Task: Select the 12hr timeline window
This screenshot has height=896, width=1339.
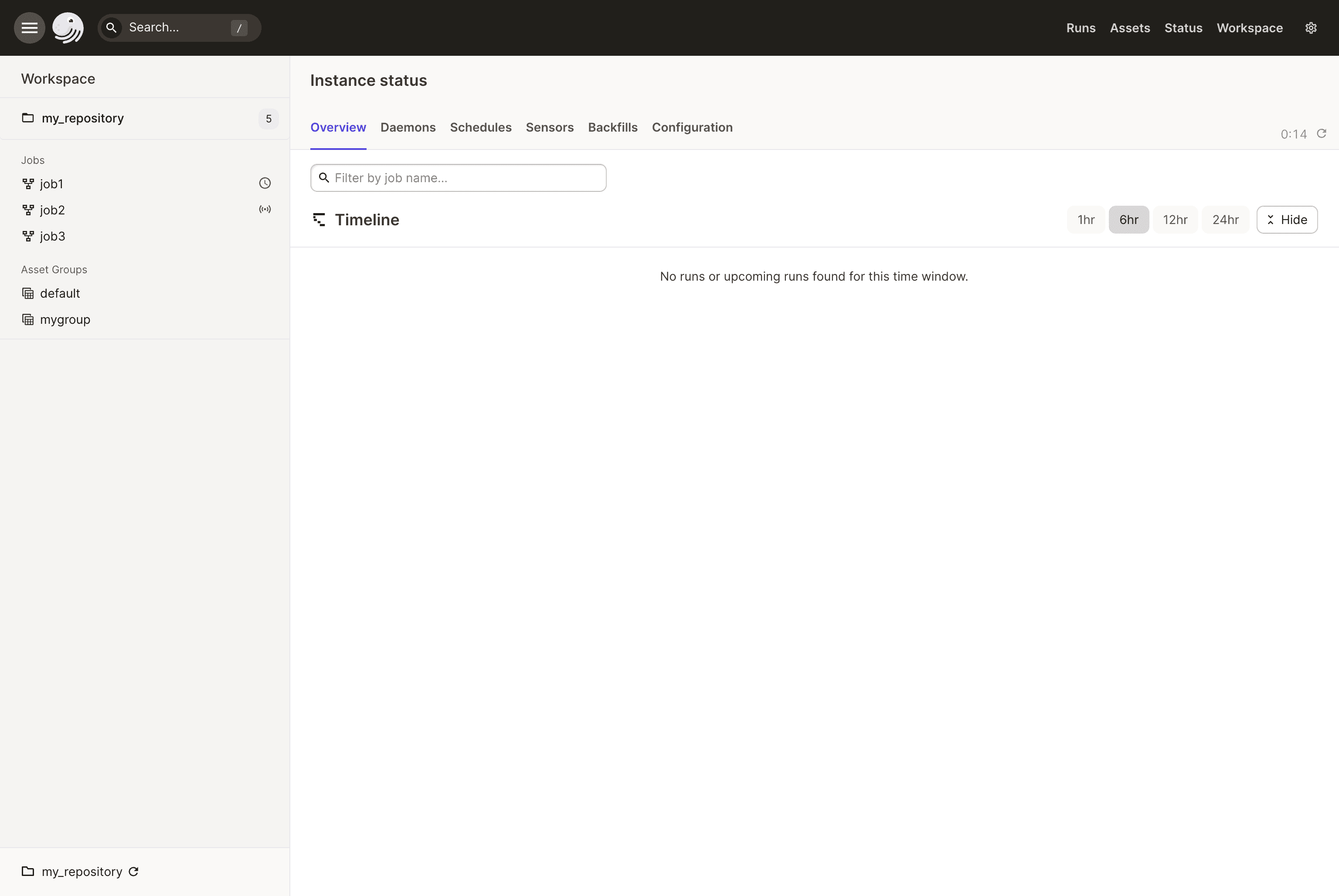Action: pyautogui.click(x=1175, y=220)
